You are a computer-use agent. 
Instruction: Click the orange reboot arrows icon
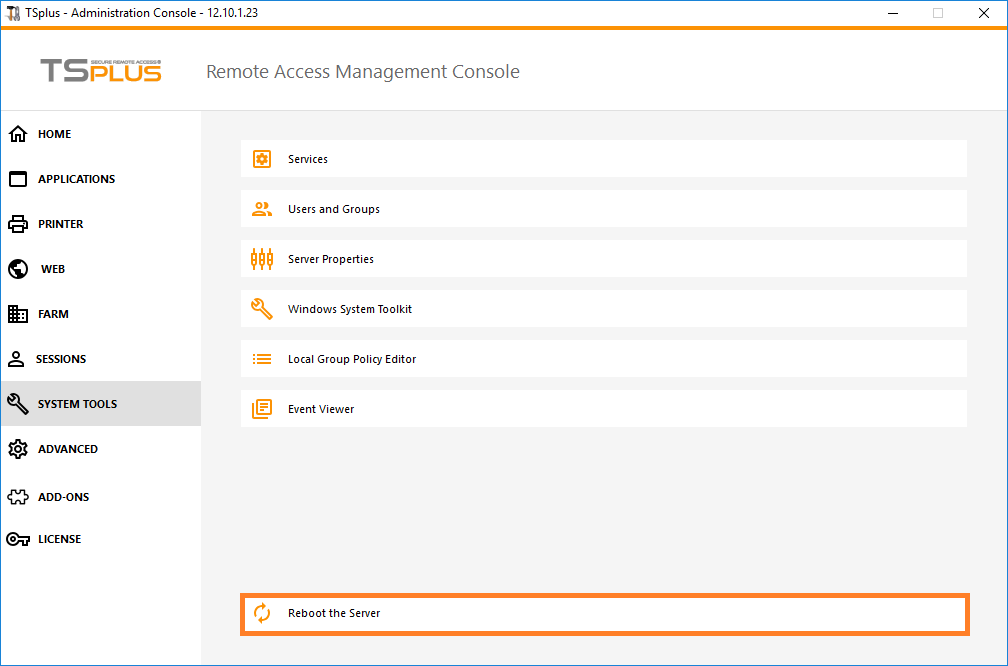(262, 613)
